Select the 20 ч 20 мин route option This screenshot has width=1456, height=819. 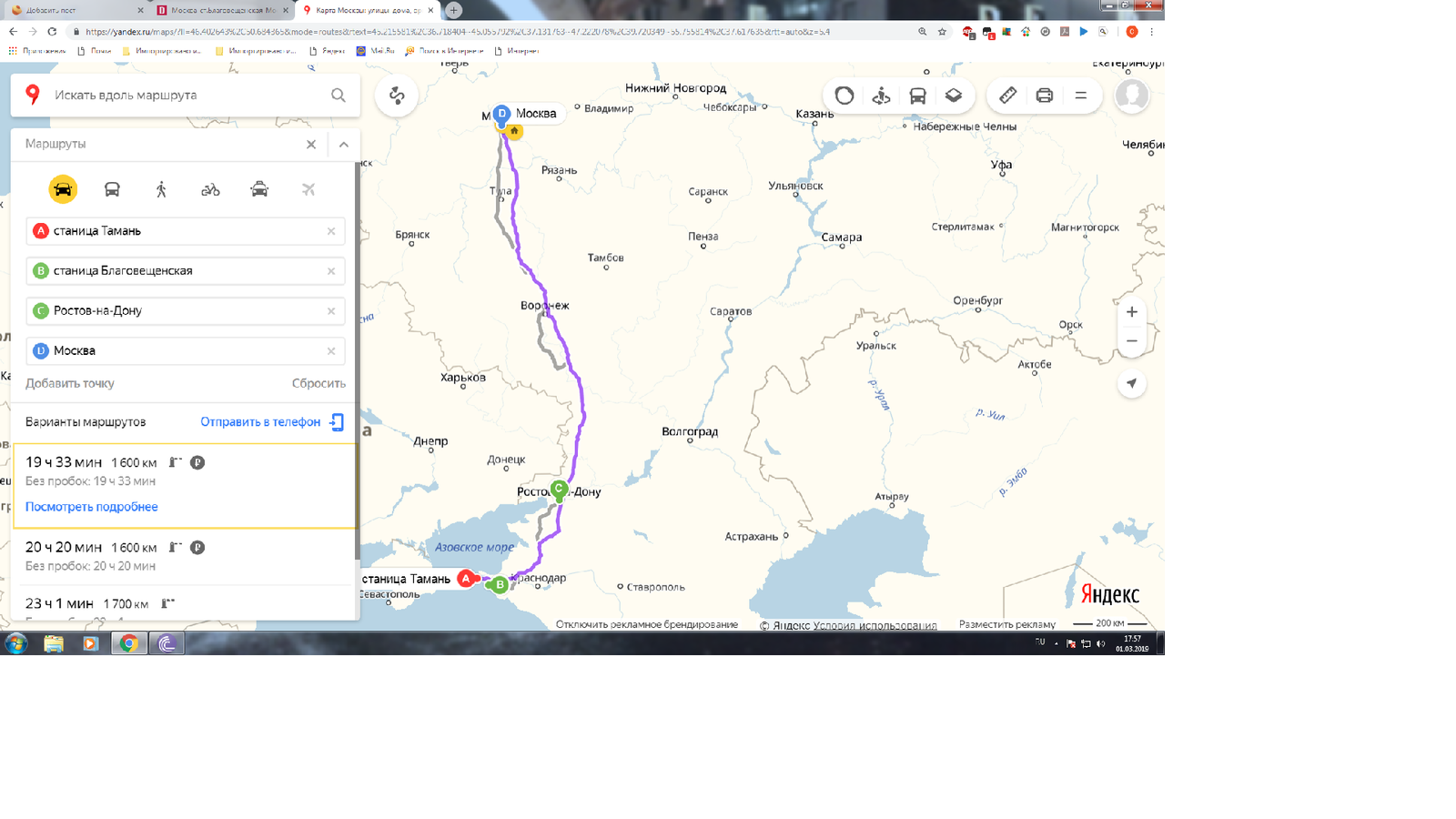pos(185,556)
